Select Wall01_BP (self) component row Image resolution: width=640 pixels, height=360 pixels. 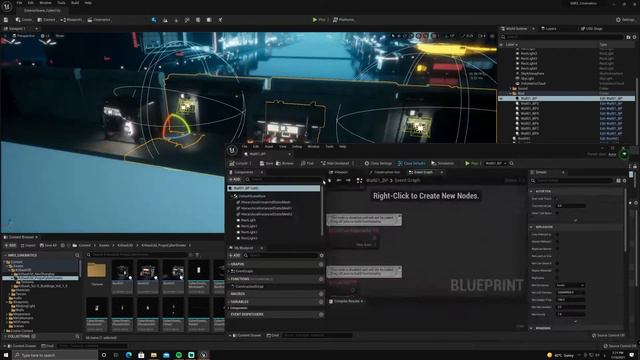click(x=274, y=188)
